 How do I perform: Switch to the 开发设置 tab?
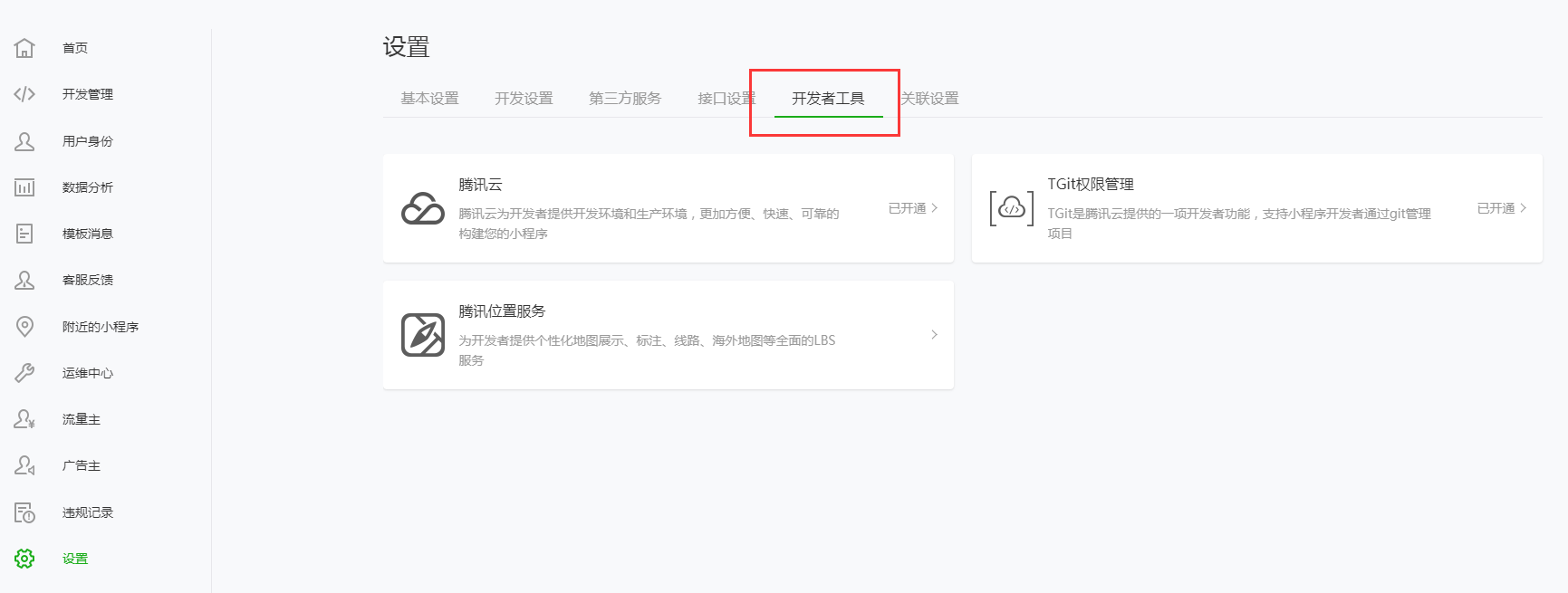(524, 98)
